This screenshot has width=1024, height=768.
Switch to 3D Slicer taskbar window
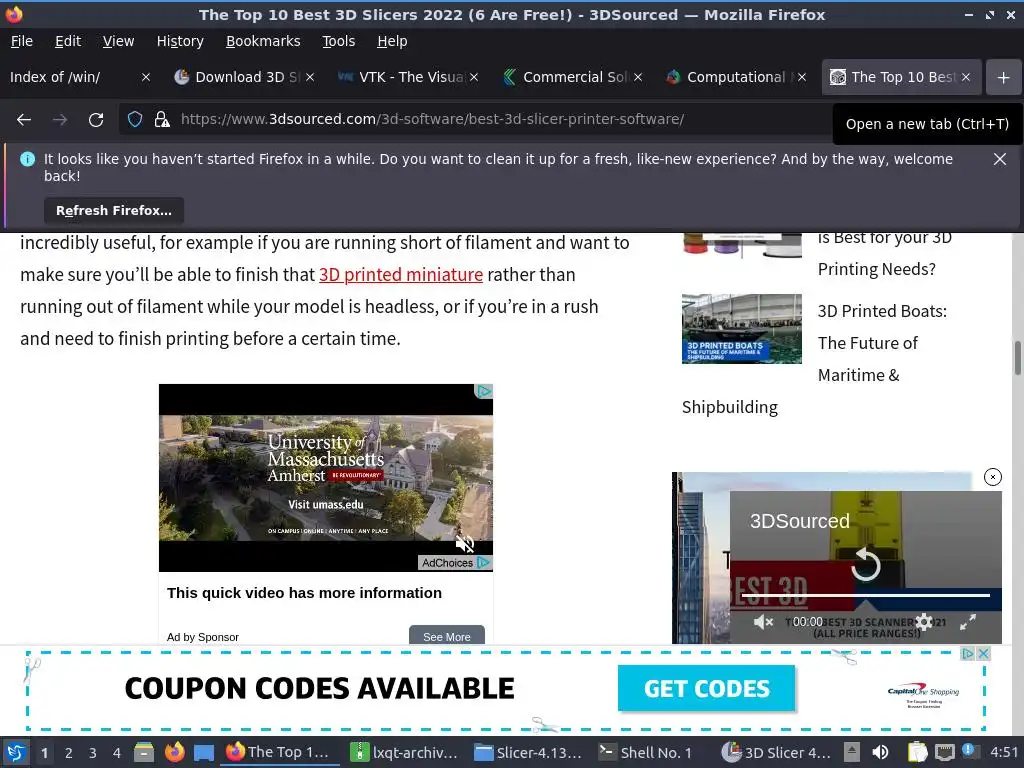776,753
